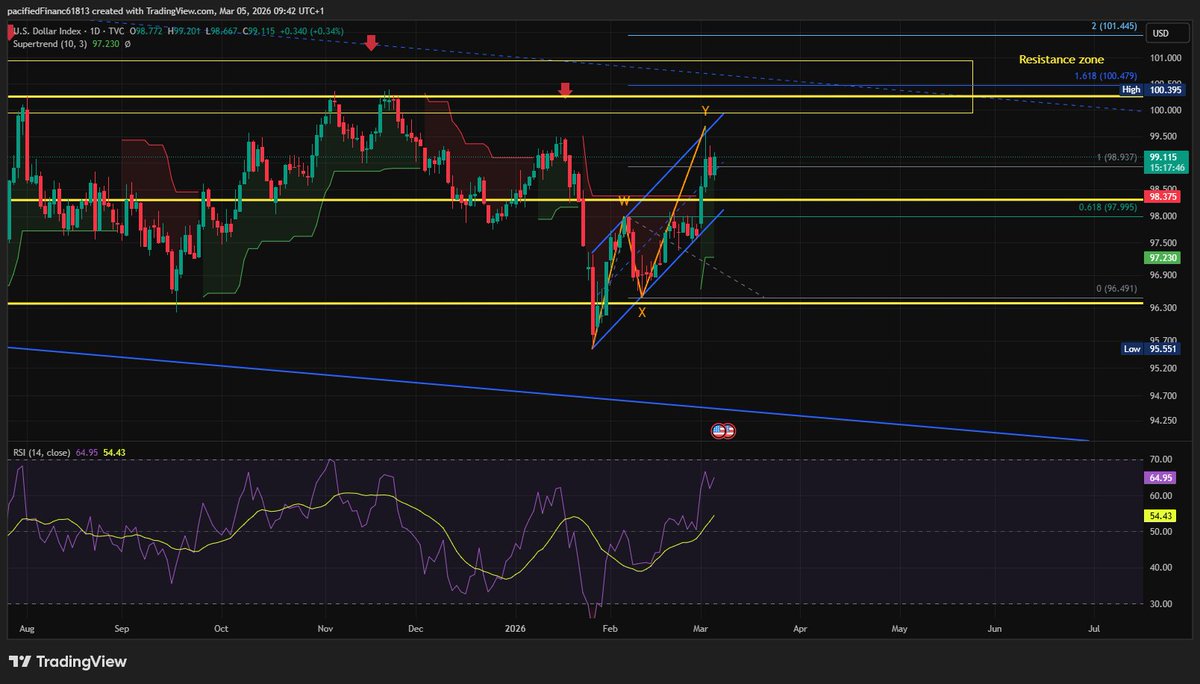Click the countdown timer 15:17:46 label
Screen dimensions: 1200x684
click(x=1167, y=168)
